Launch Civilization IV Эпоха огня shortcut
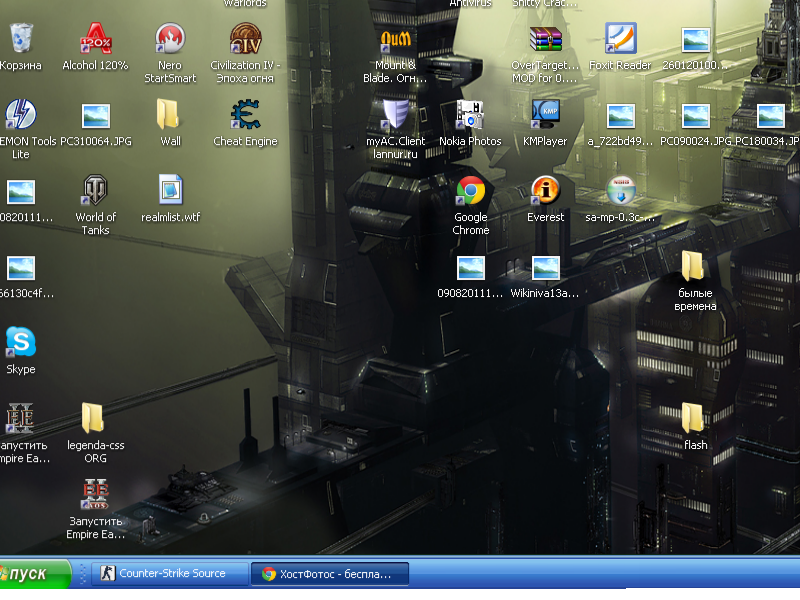This screenshot has height=600, width=800. coord(245,38)
